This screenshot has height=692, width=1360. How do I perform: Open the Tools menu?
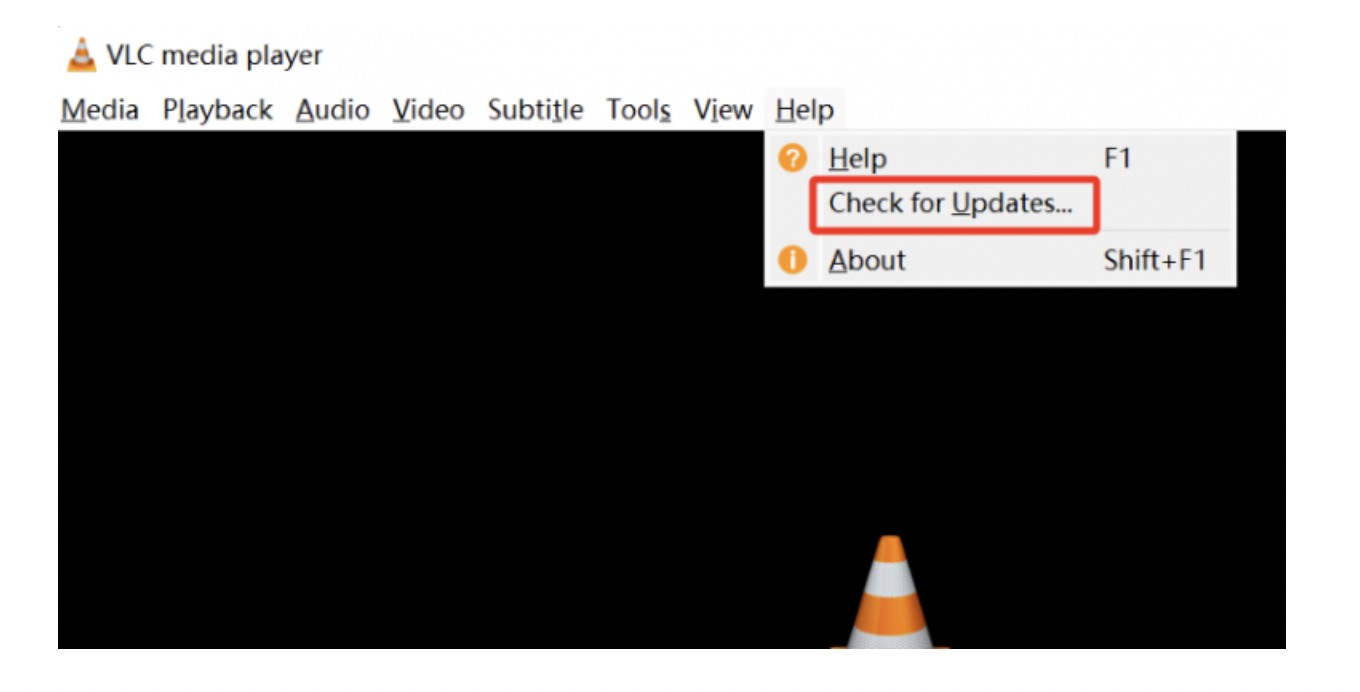[638, 110]
